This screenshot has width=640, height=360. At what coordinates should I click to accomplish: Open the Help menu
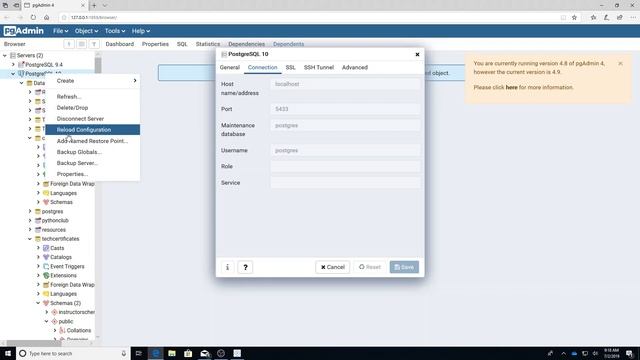point(141,31)
